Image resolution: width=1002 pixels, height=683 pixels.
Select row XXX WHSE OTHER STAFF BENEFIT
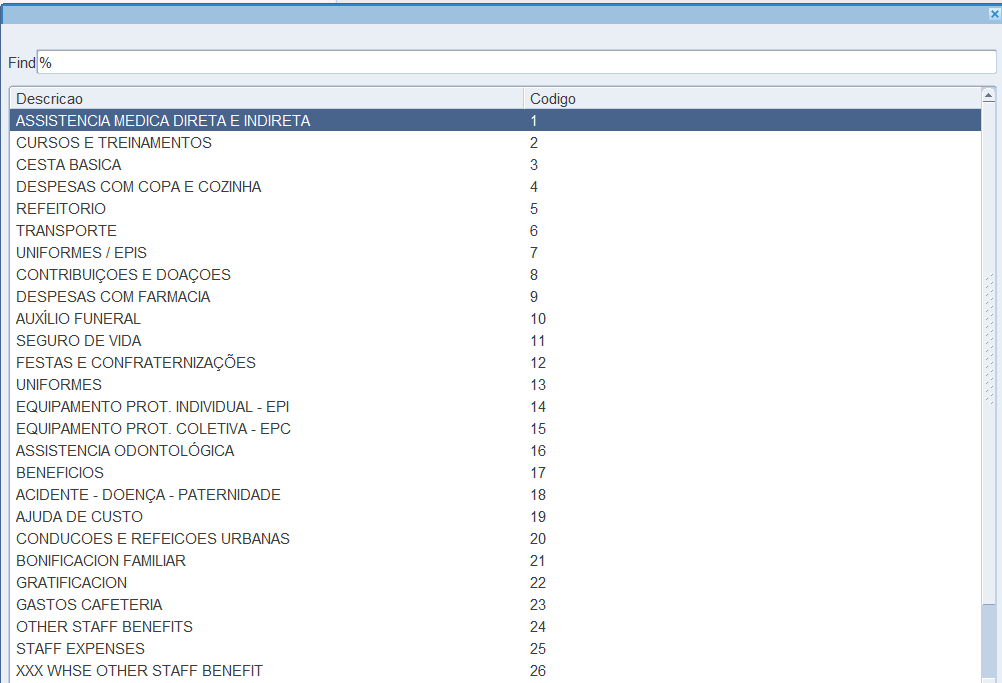(x=495, y=671)
